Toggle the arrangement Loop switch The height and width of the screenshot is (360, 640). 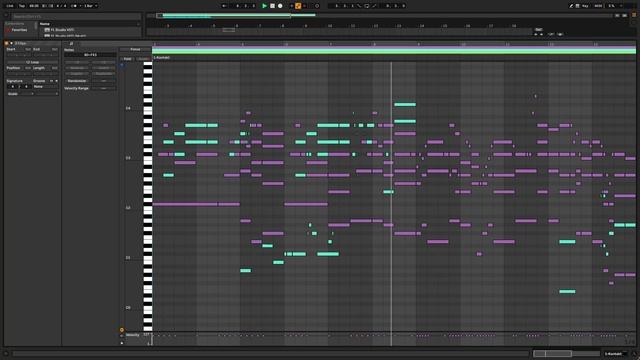pos(367,6)
